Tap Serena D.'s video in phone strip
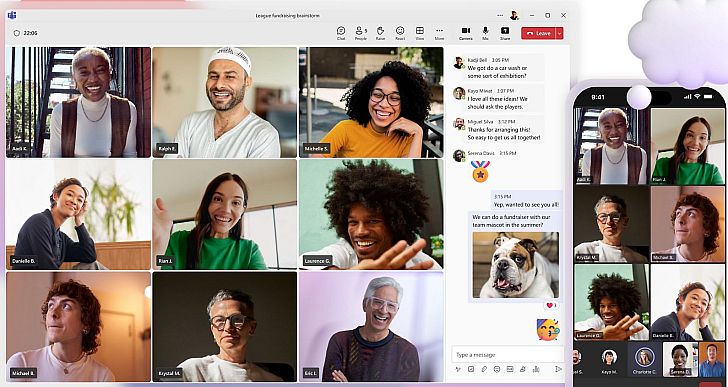The image size is (728, 387). [x=680, y=360]
